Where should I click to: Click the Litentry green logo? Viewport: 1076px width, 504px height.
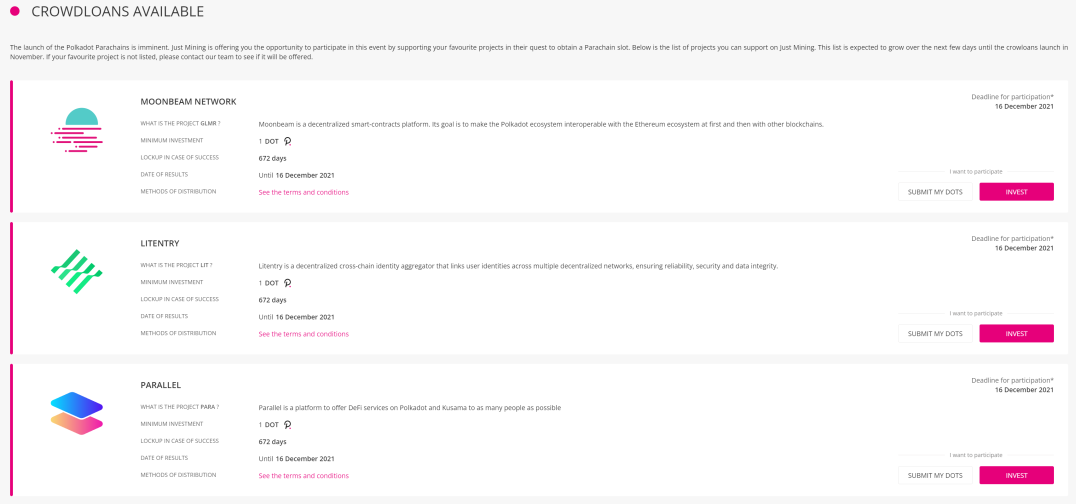(x=76, y=272)
